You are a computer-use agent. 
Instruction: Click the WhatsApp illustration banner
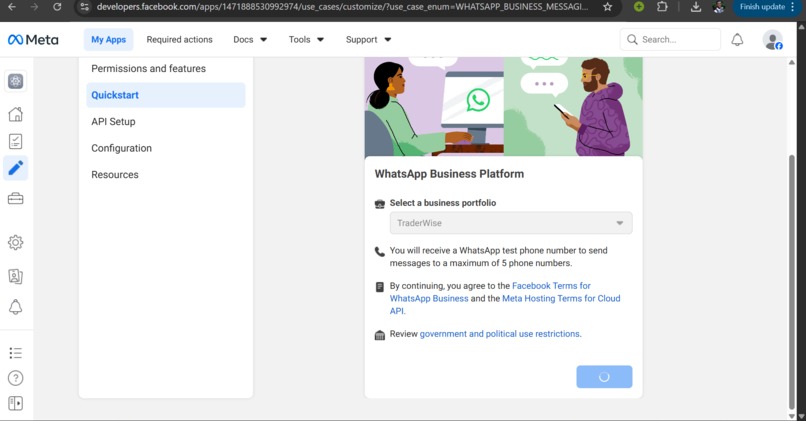[x=503, y=106]
